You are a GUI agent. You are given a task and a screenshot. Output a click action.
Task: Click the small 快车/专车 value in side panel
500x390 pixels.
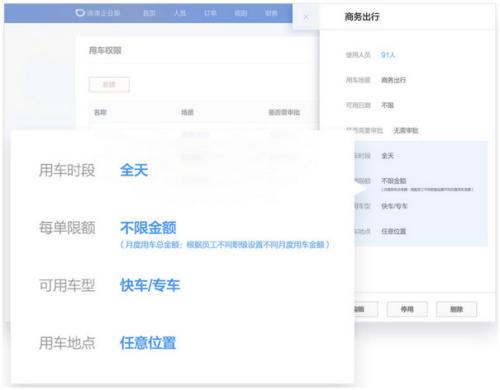[394, 206]
